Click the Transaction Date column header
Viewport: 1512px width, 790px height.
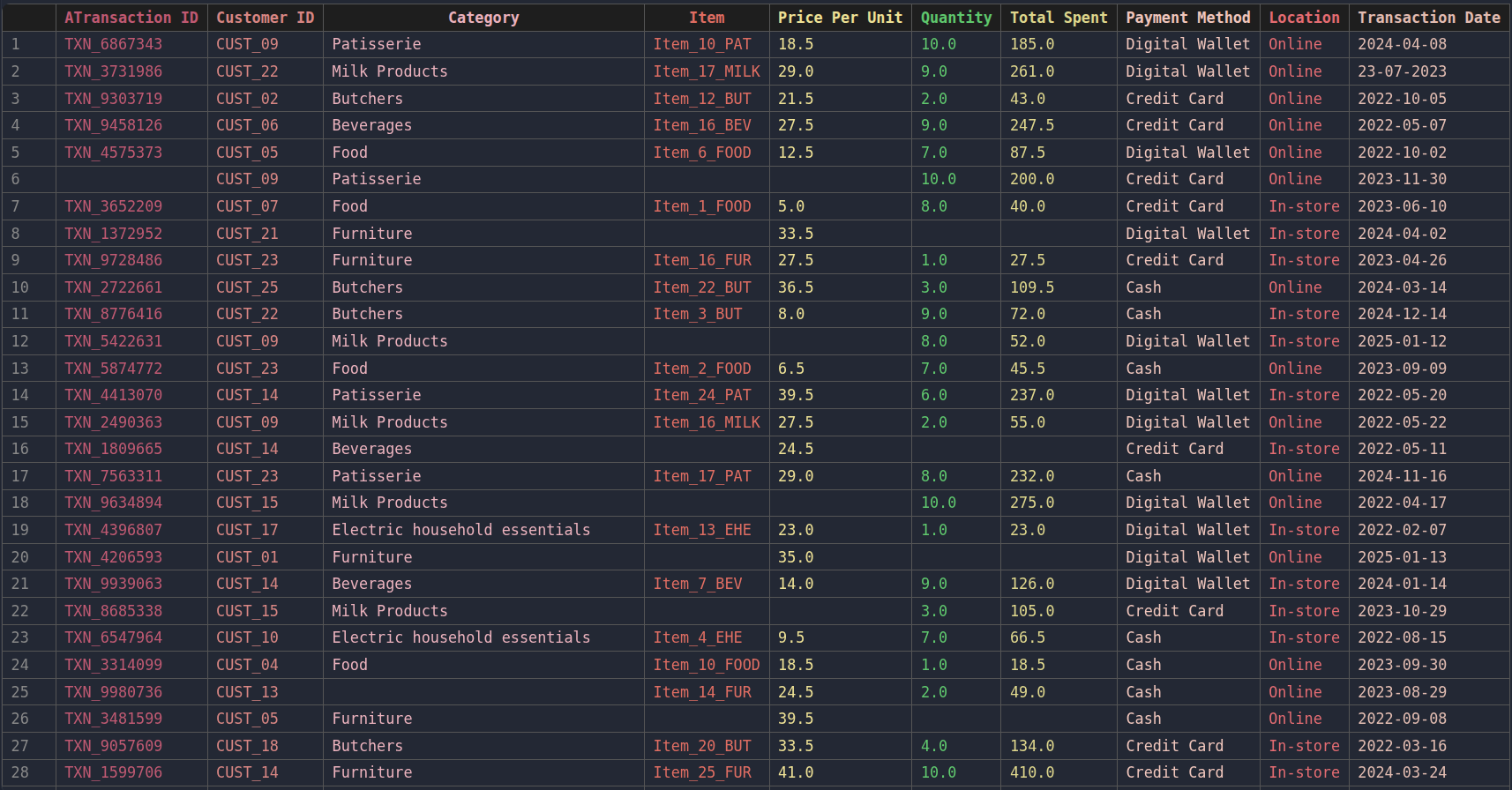1429,18
